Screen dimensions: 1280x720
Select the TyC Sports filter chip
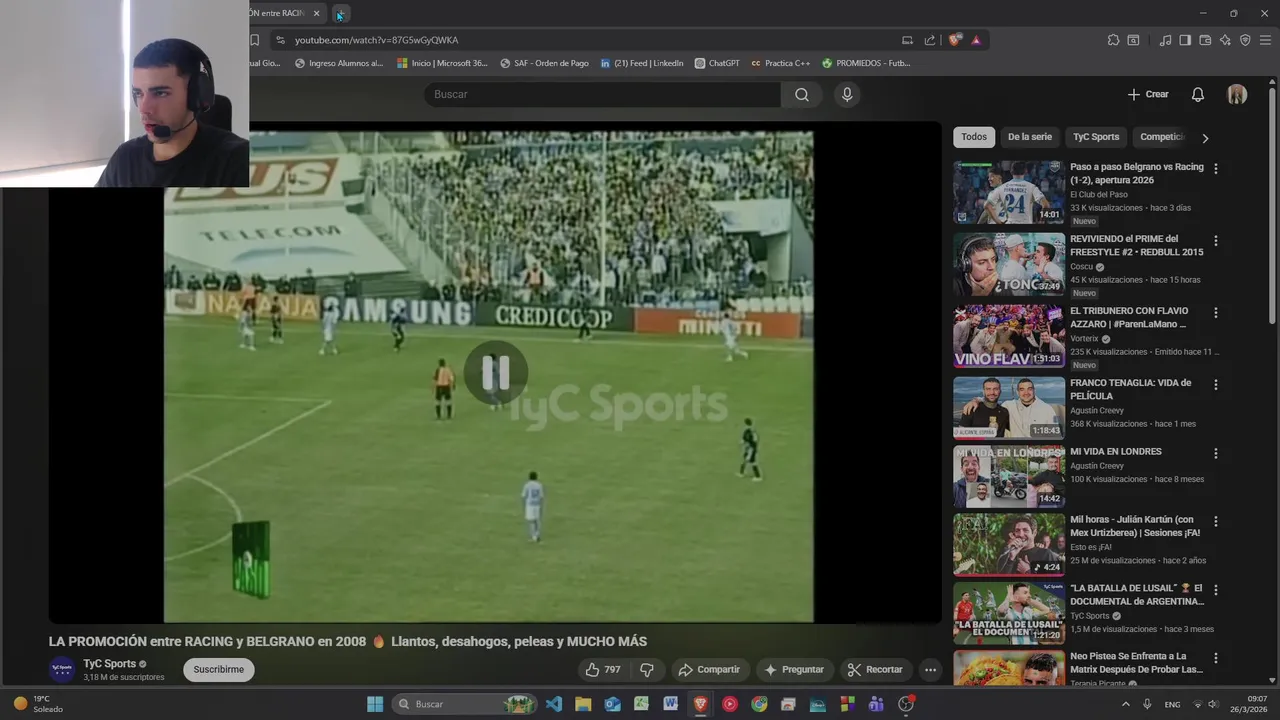[x=1096, y=137]
